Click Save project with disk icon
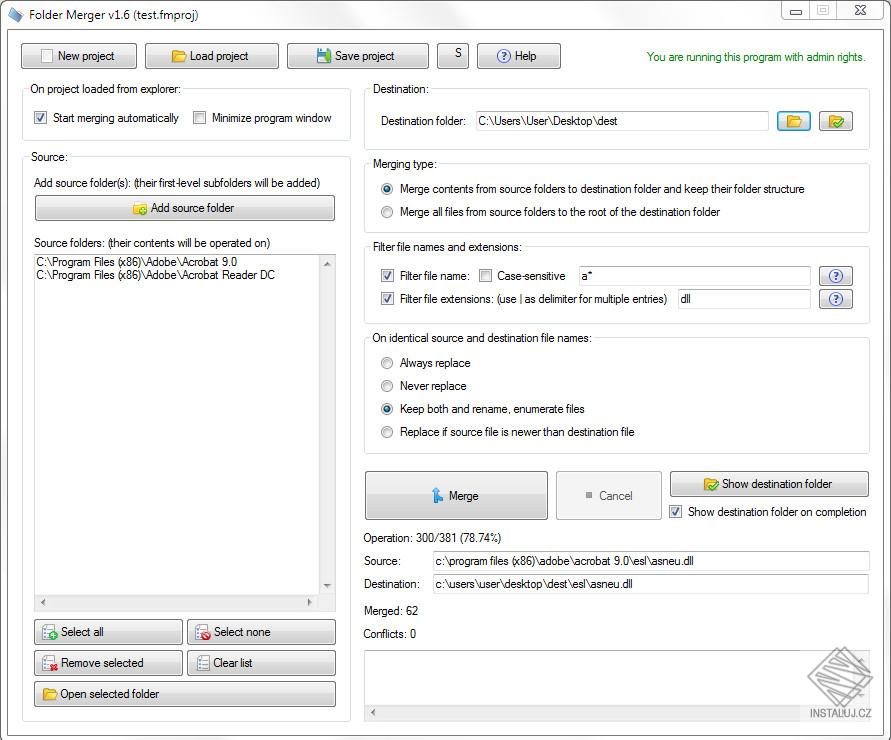Viewport: 891px width, 740px height. tap(357, 56)
